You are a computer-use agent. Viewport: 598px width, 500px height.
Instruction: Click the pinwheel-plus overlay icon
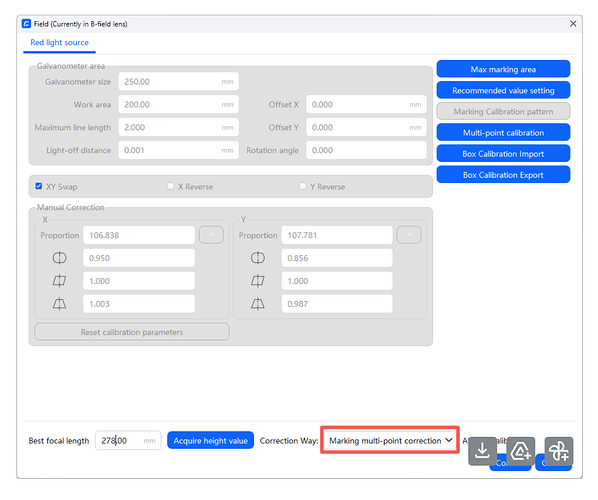[559, 451]
